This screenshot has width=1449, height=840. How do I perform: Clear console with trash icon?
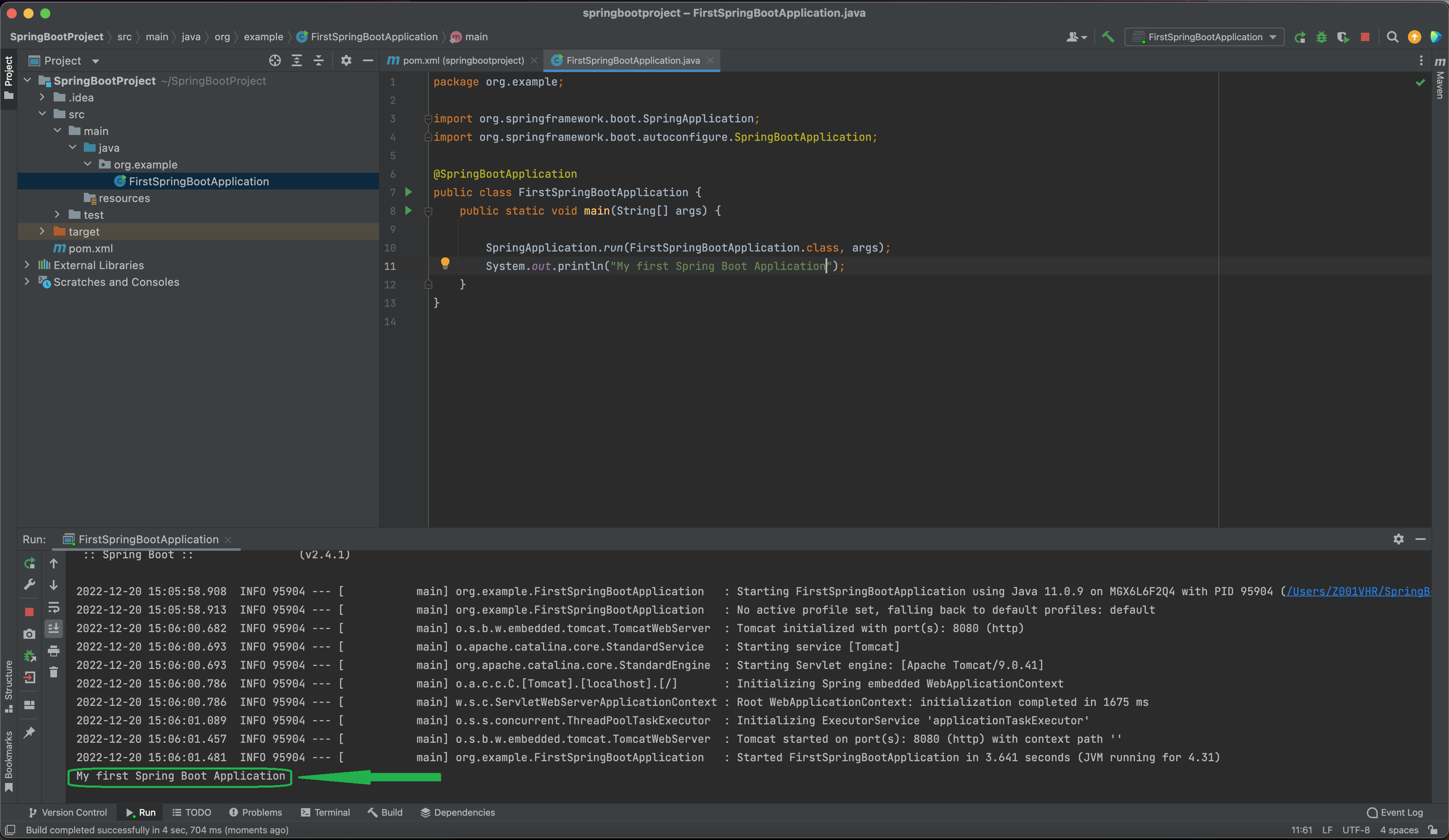(54, 672)
